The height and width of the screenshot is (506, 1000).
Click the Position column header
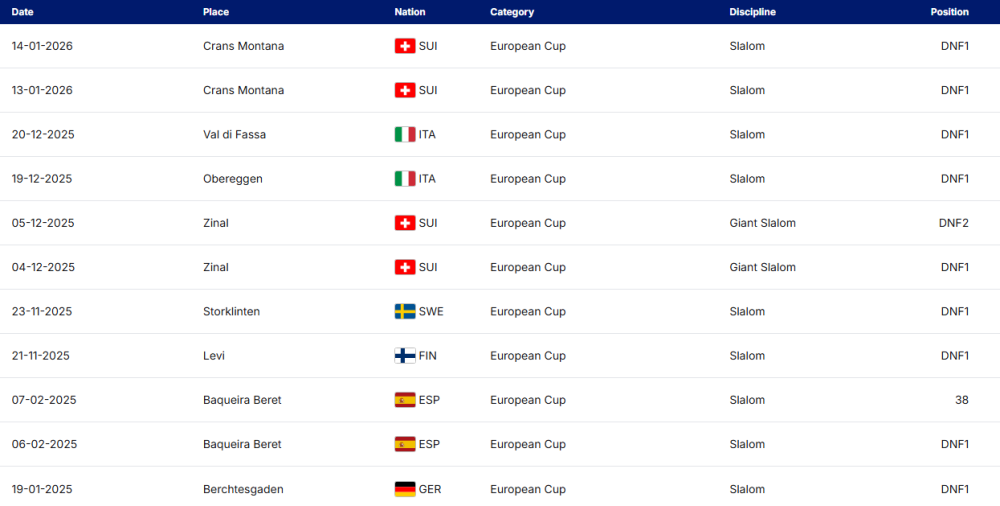tap(949, 12)
